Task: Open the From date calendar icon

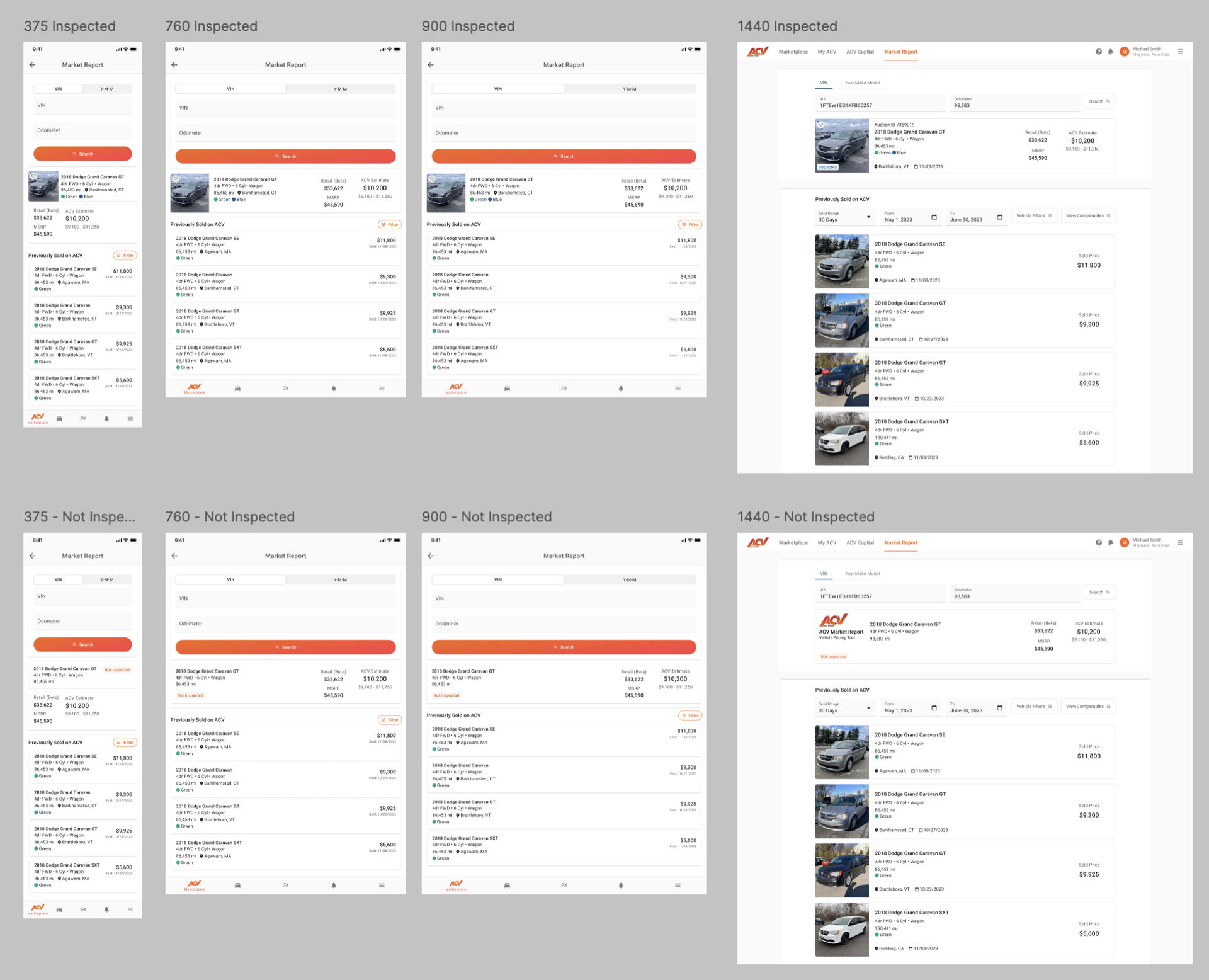Action: (934, 217)
